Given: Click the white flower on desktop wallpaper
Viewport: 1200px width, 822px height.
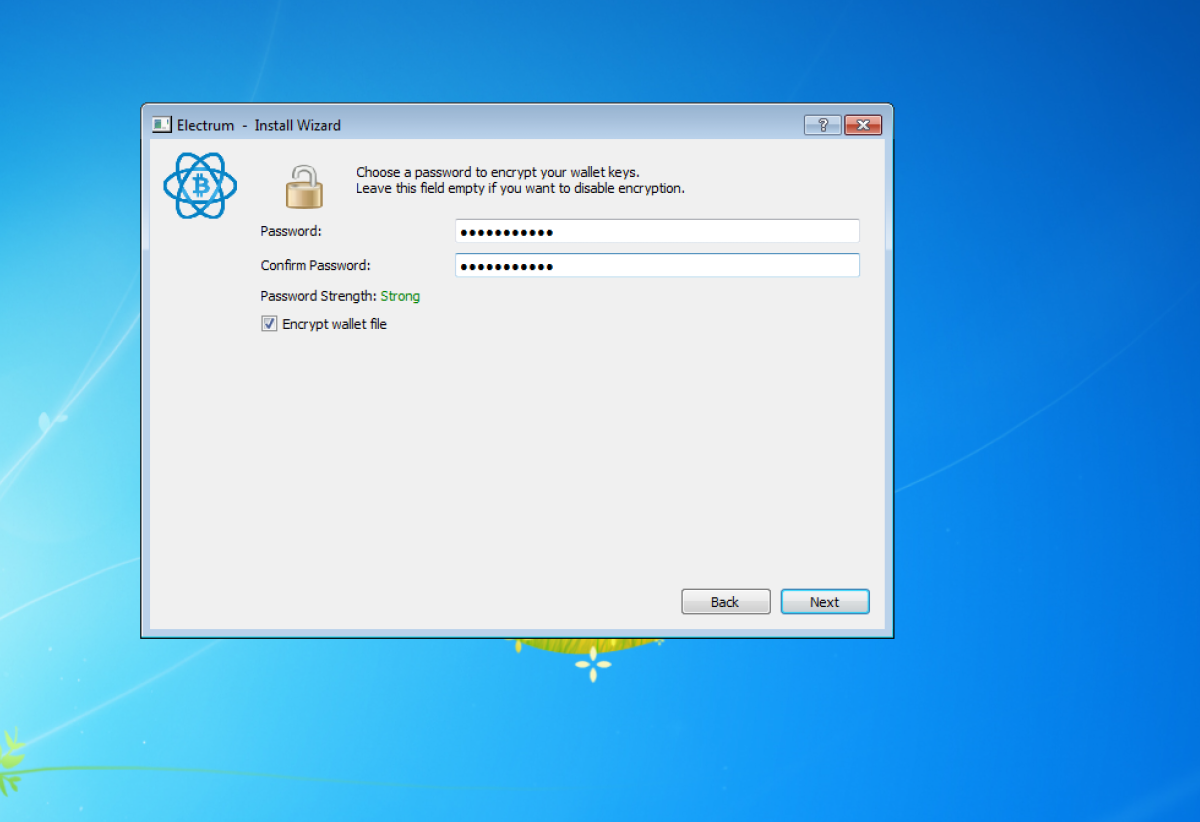Looking at the screenshot, I should (593, 663).
